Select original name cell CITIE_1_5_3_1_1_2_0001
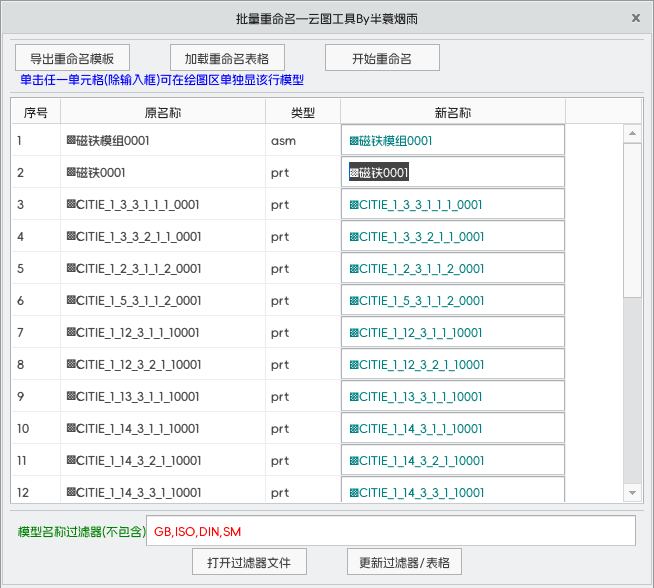The height and width of the screenshot is (588, 654). tap(163, 300)
